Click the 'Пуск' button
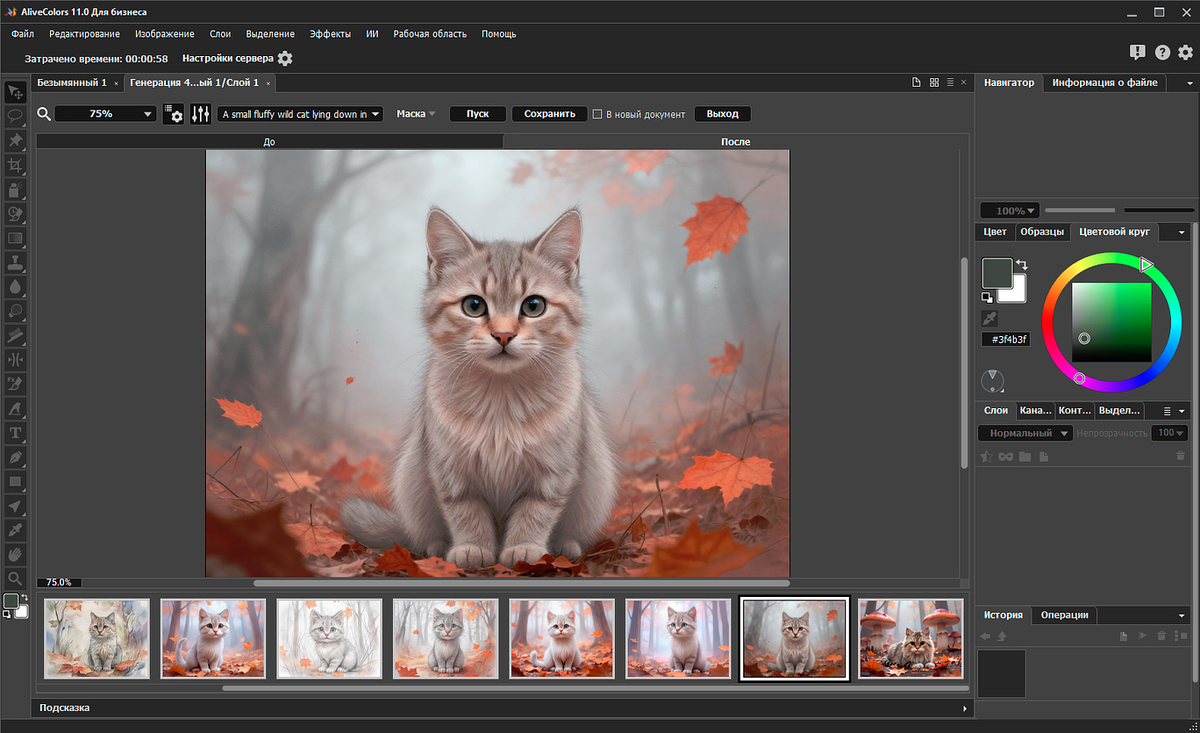This screenshot has height=733, width=1200. point(477,114)
